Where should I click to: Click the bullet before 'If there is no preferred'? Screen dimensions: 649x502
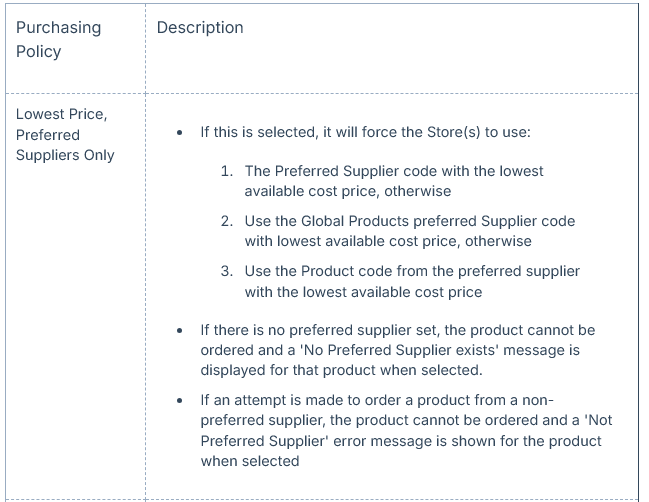pyautogui.click(x=179, y=330)
